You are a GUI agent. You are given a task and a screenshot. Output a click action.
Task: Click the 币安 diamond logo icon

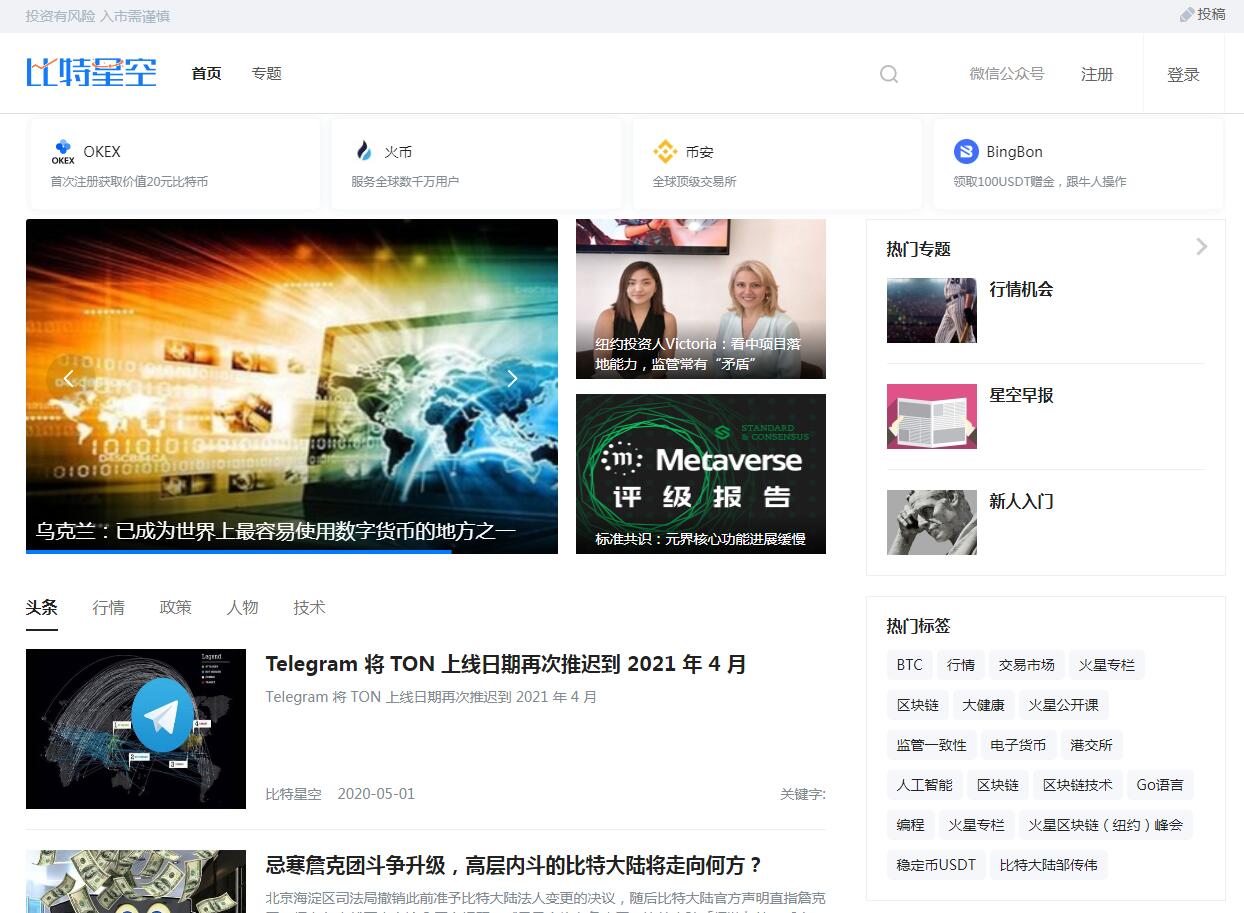tap(665, 152)
